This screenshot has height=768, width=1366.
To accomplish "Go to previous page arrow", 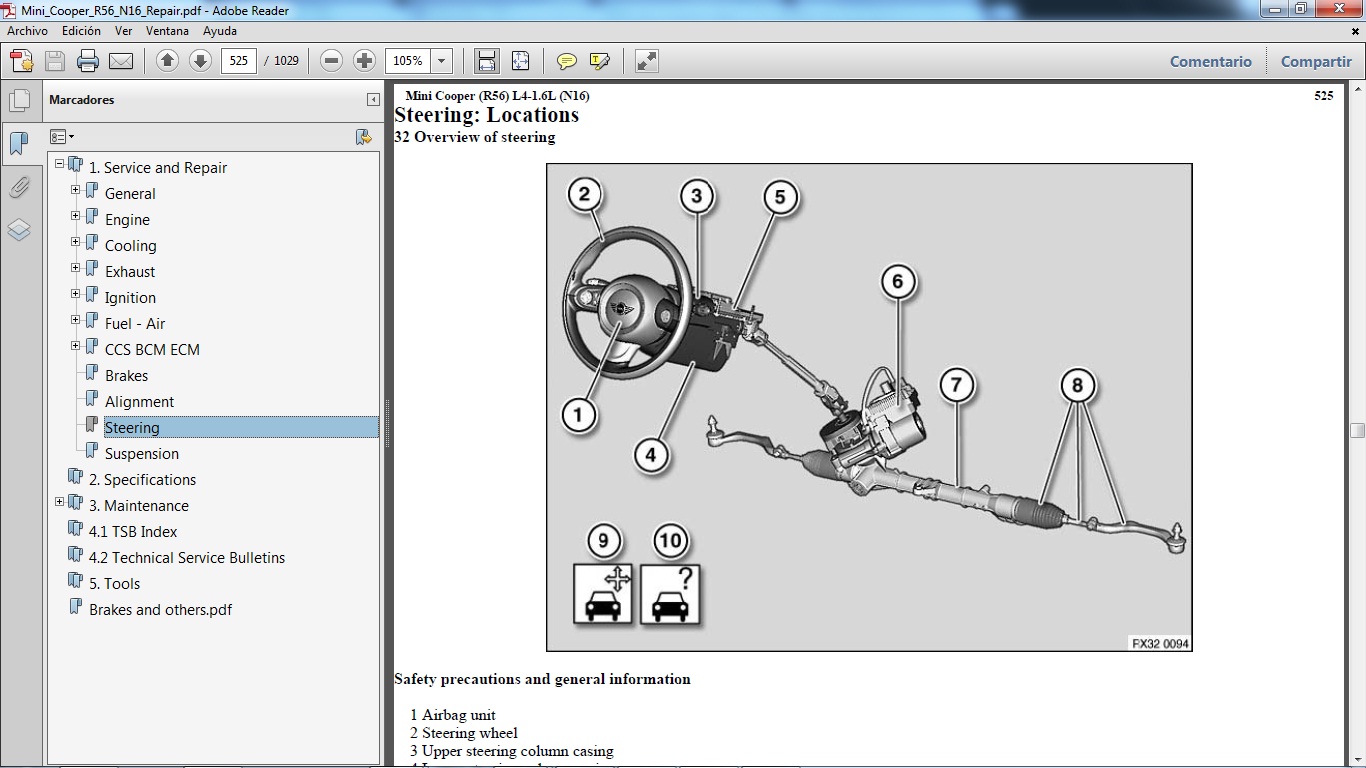I will (168, 61).
